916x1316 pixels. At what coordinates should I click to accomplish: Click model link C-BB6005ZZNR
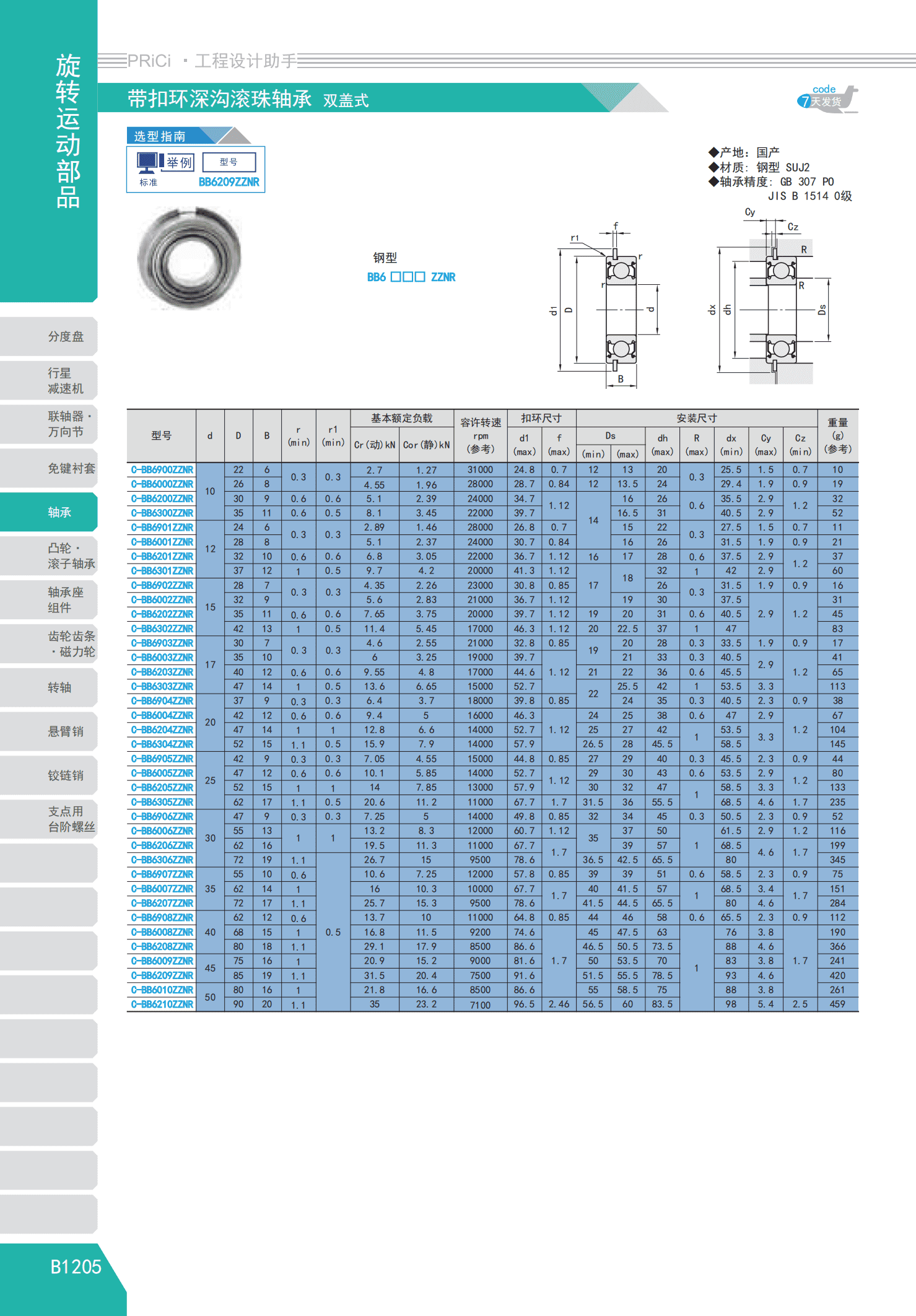click(162, 773)
